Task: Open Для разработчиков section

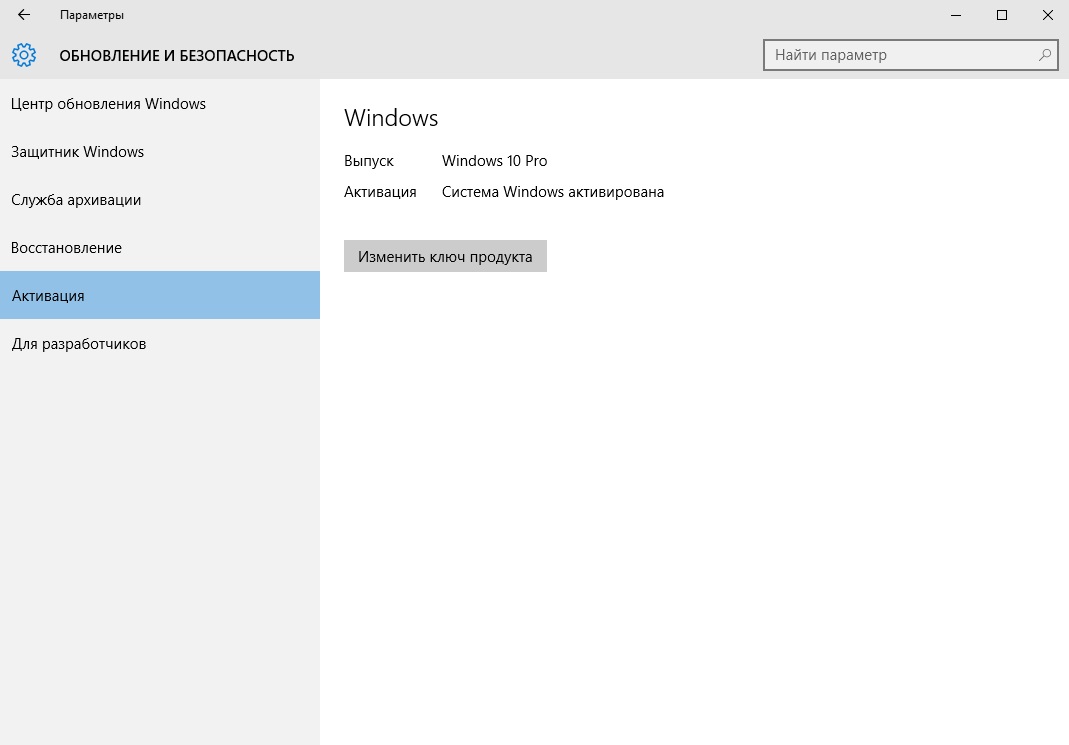Action: (x=160, y=344)
